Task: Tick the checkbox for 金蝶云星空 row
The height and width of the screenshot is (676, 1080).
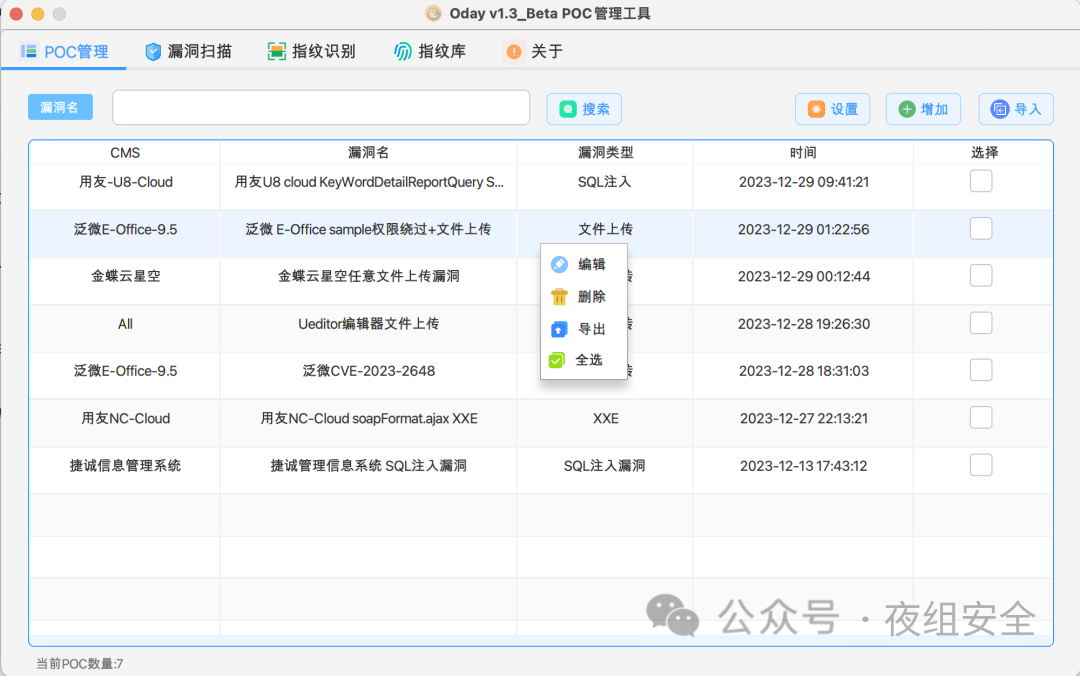Action: point(981,276)
